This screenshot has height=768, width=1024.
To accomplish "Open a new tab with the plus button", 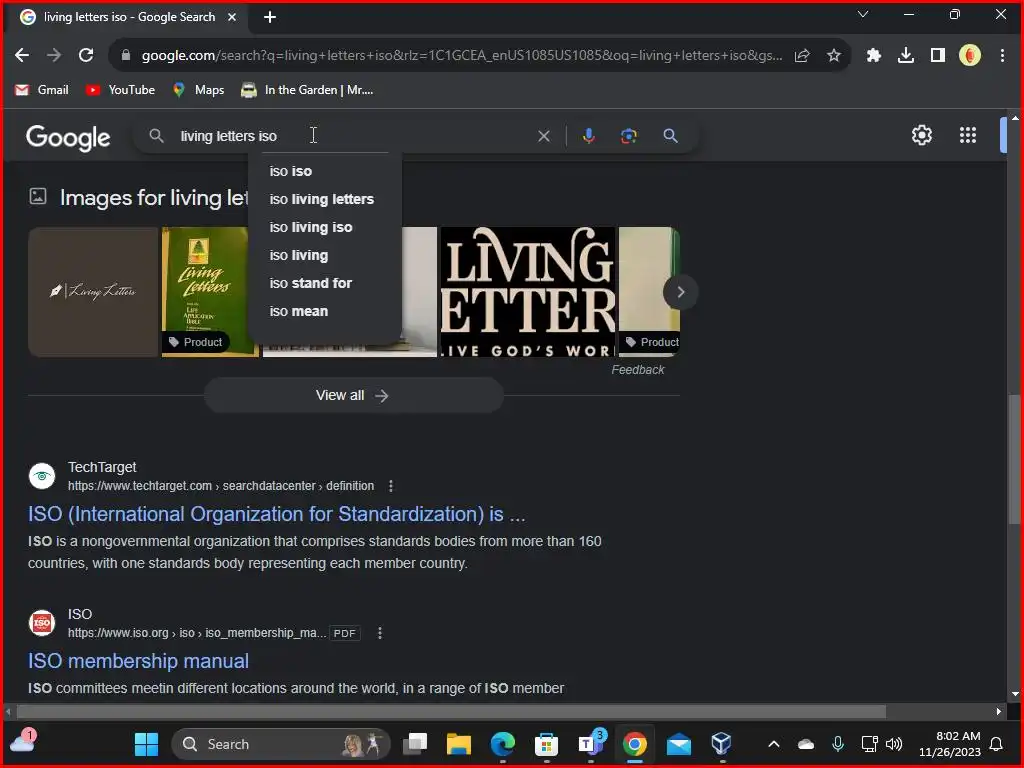I will 270,18.
